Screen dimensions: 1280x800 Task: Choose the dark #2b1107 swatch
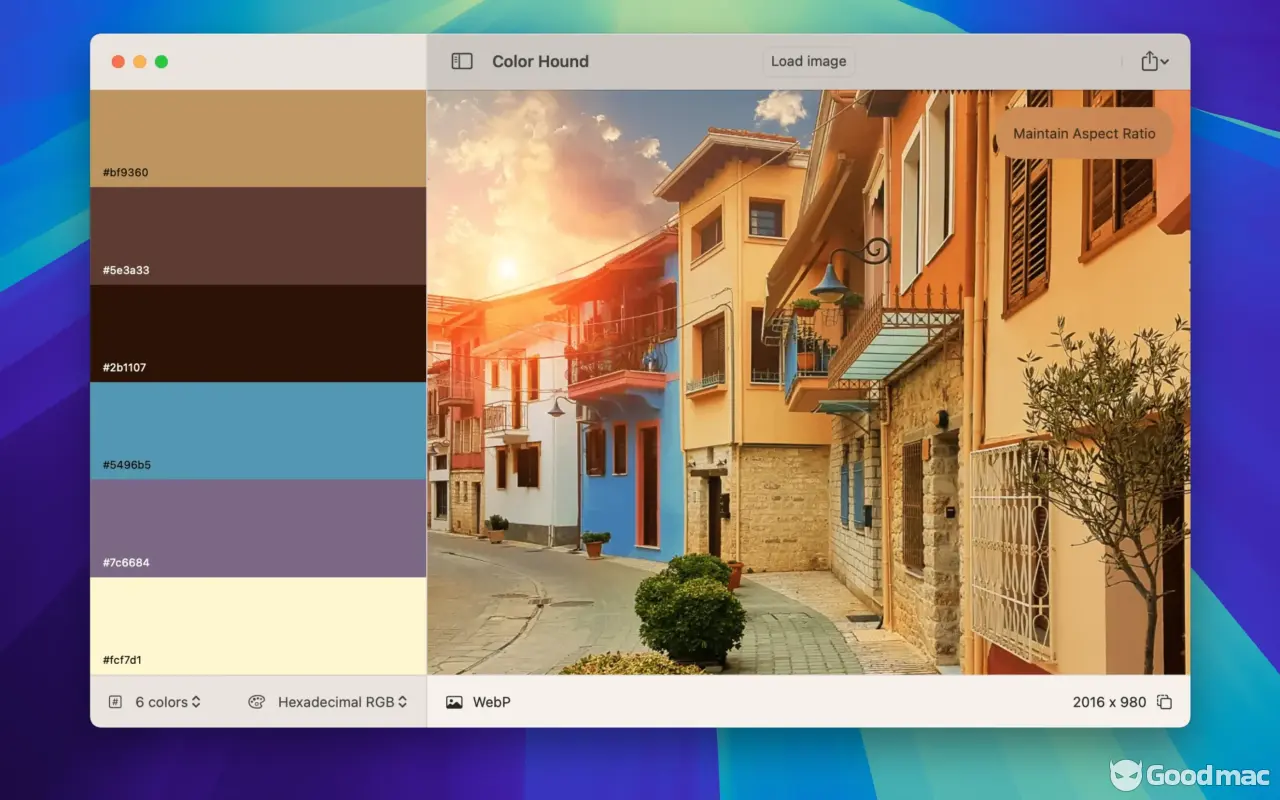pos(258,333)
